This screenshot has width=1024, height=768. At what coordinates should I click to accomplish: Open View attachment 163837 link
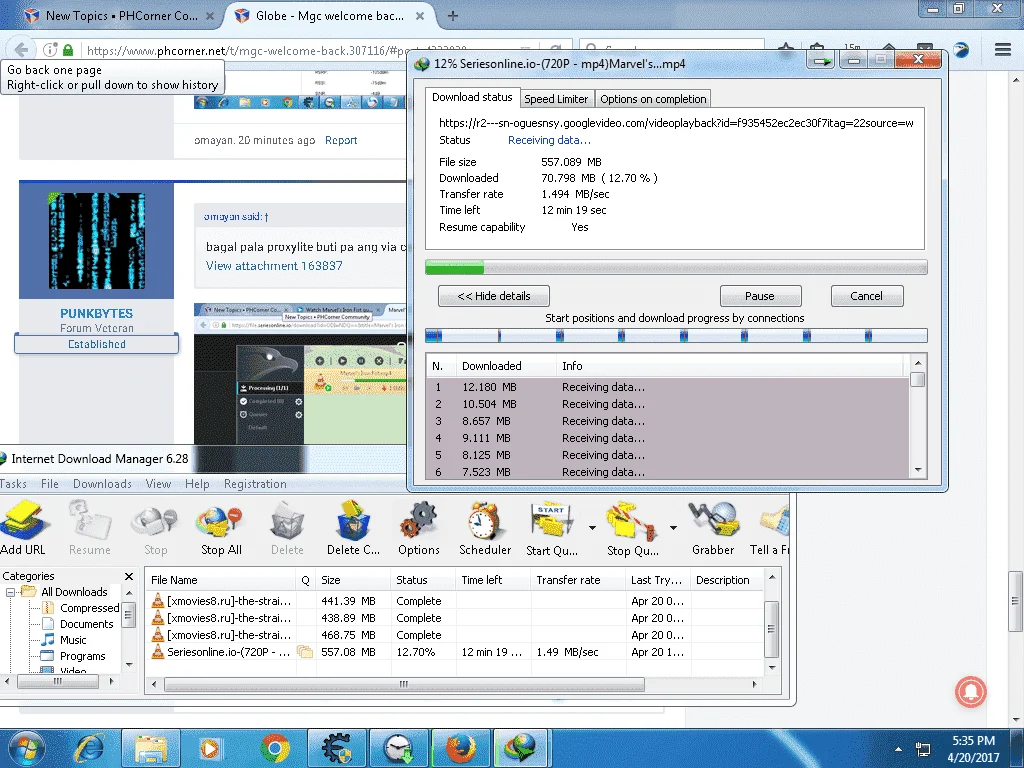(274, 266)
